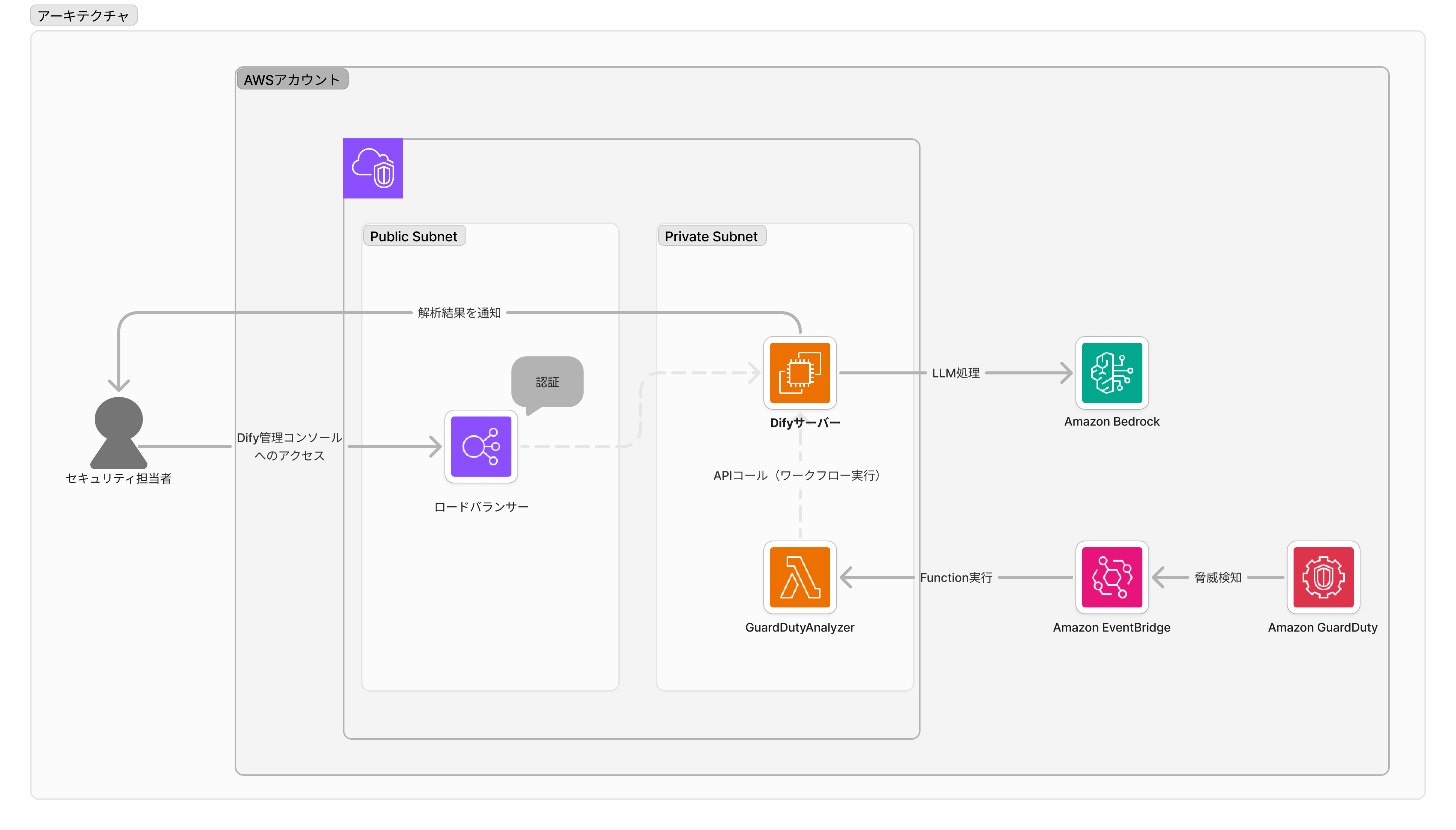
Task: Click the GuardDutyAnalyzer Lambda icon
Action: tap(800, 577)
